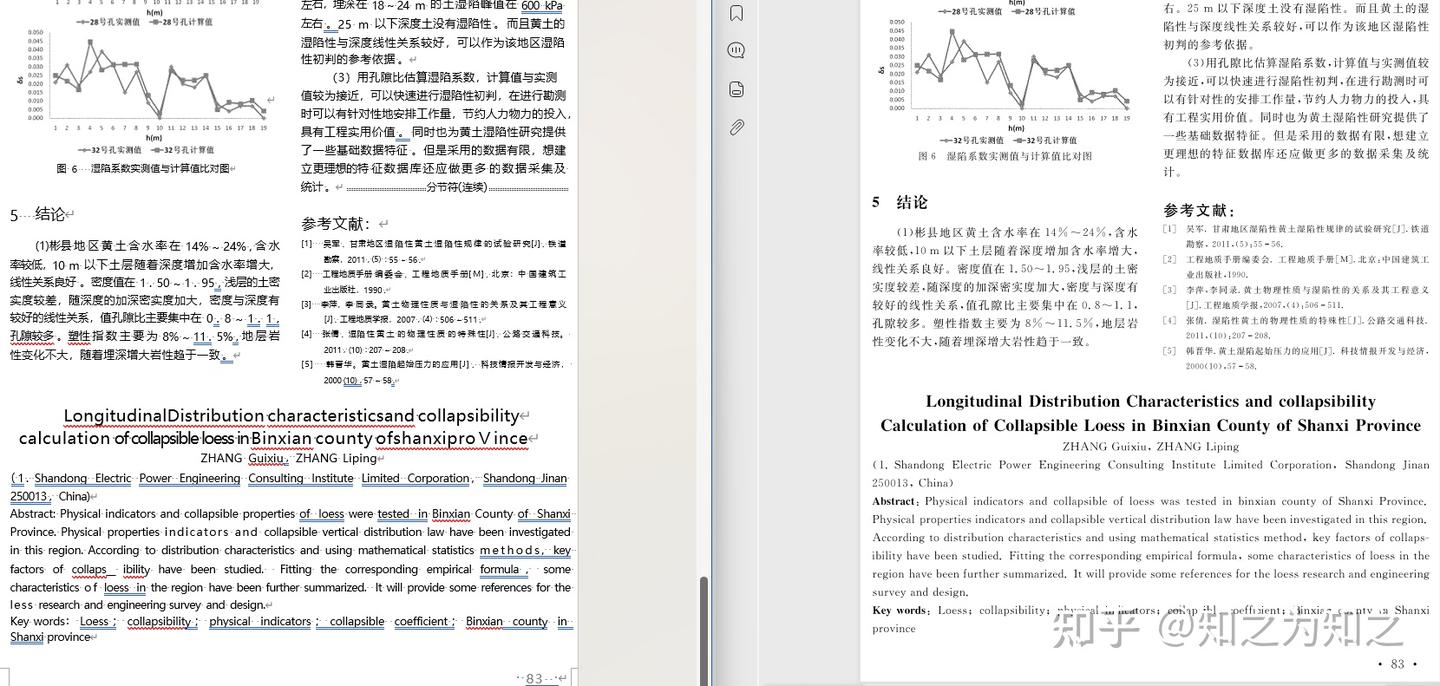Click the '(1)彬县地区黄土含水率在 14%～24%' paragraph in PDF
1440x686 pixels.
[1005, 286]
